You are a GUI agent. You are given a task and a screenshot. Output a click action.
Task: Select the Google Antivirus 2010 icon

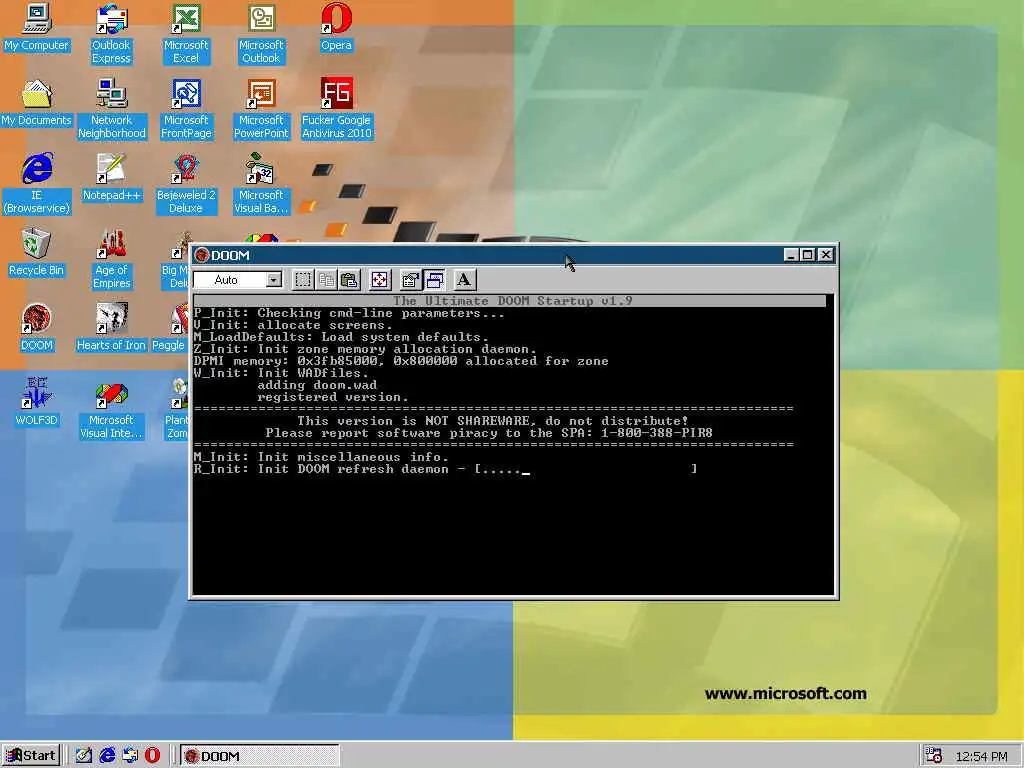click(336, 109)
